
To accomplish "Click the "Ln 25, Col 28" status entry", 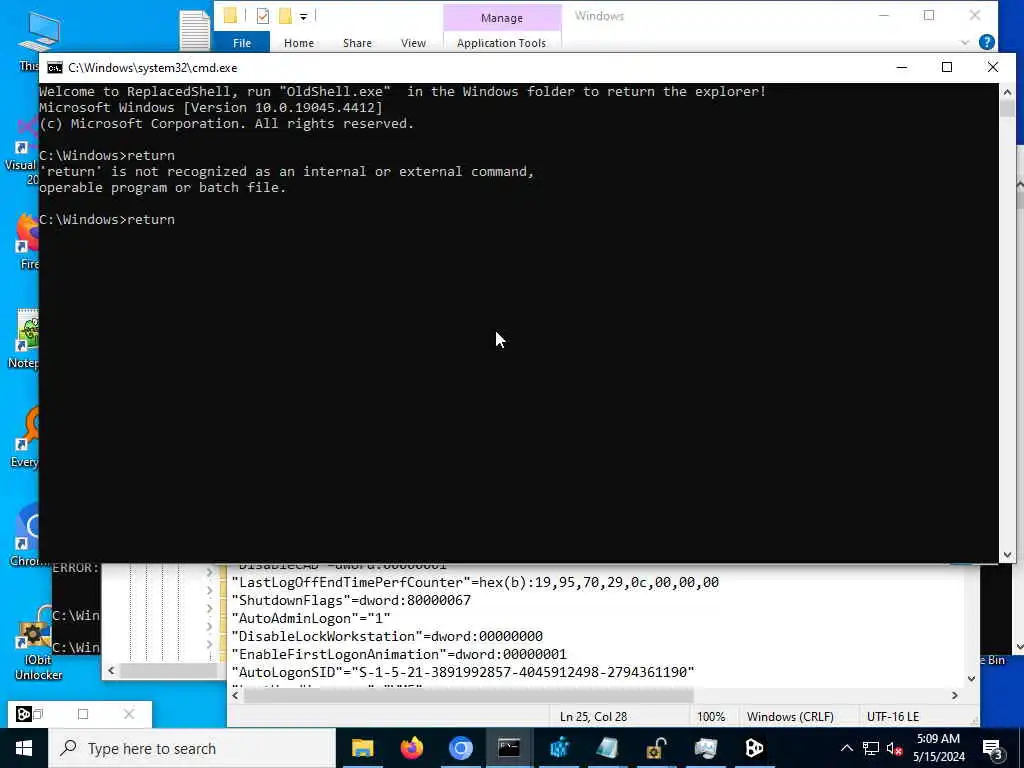I will 593,716.
